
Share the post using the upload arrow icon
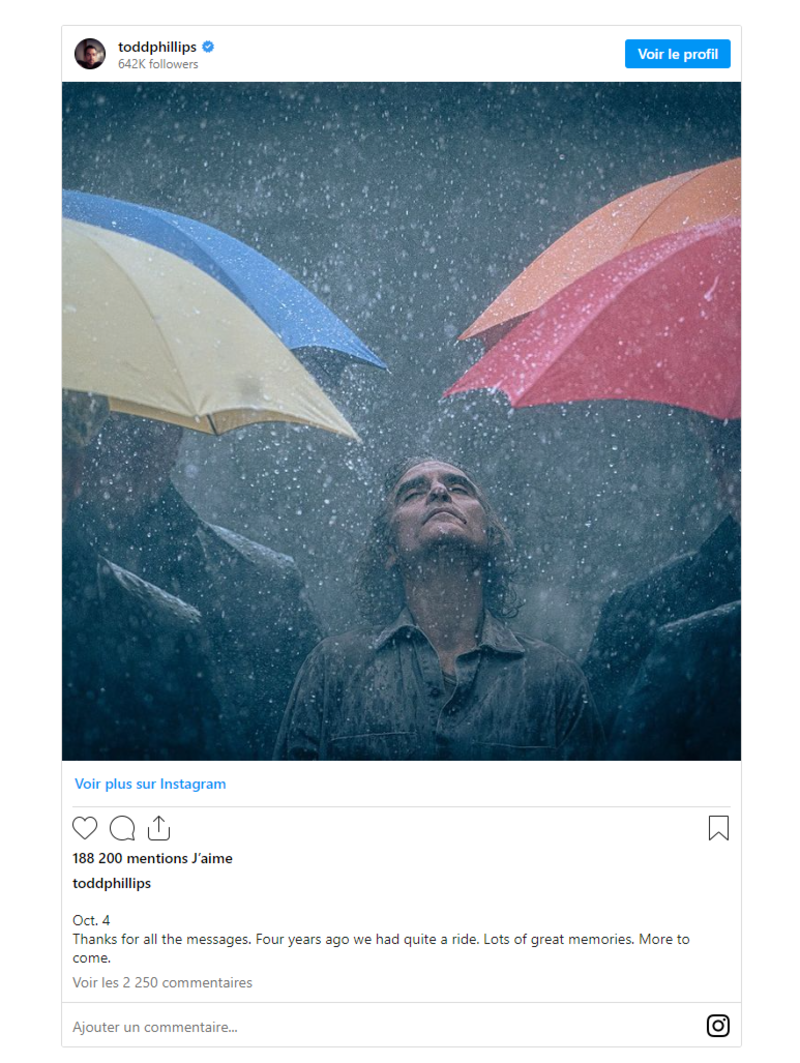(x=159, y=828)
